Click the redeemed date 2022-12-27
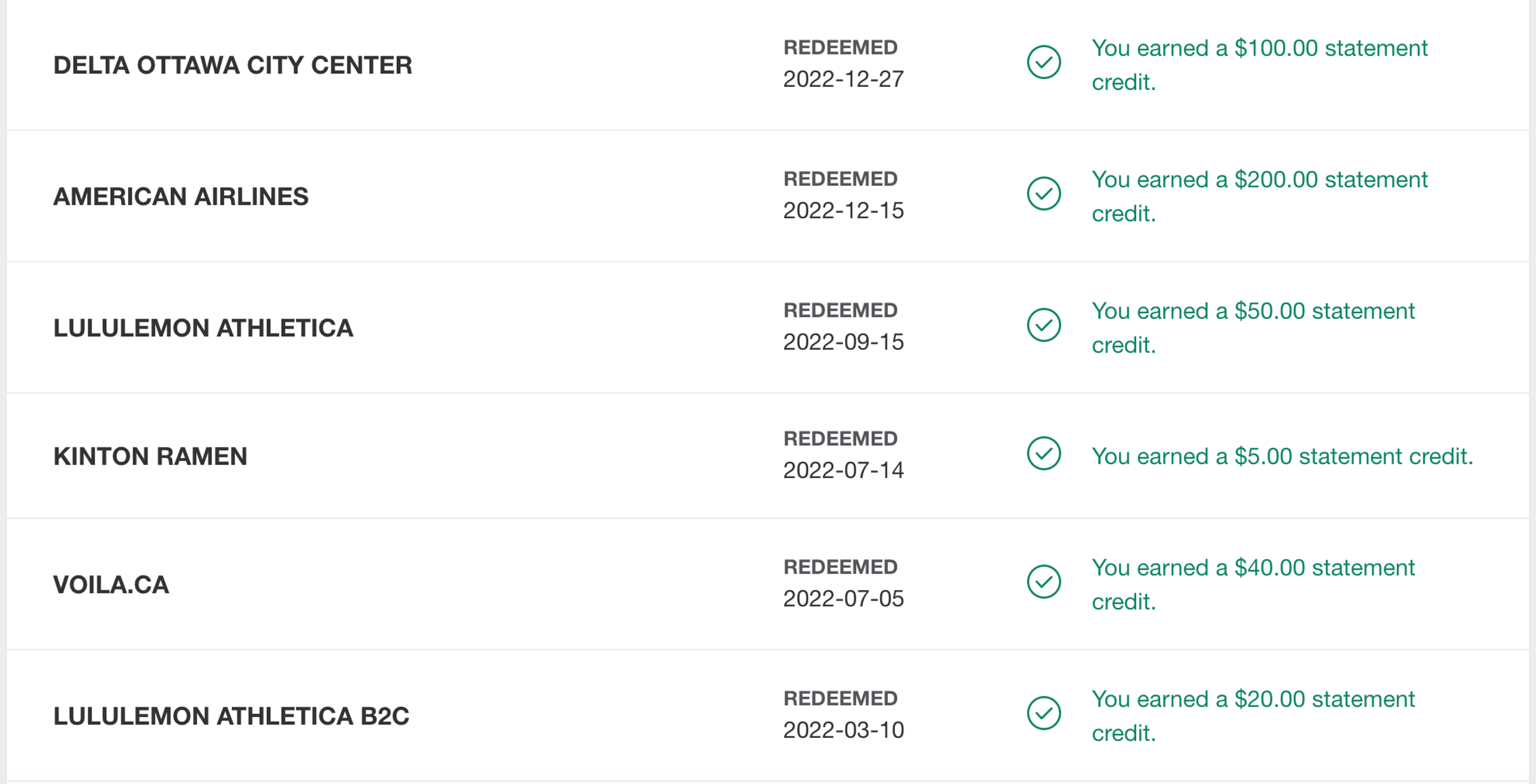 843,79
